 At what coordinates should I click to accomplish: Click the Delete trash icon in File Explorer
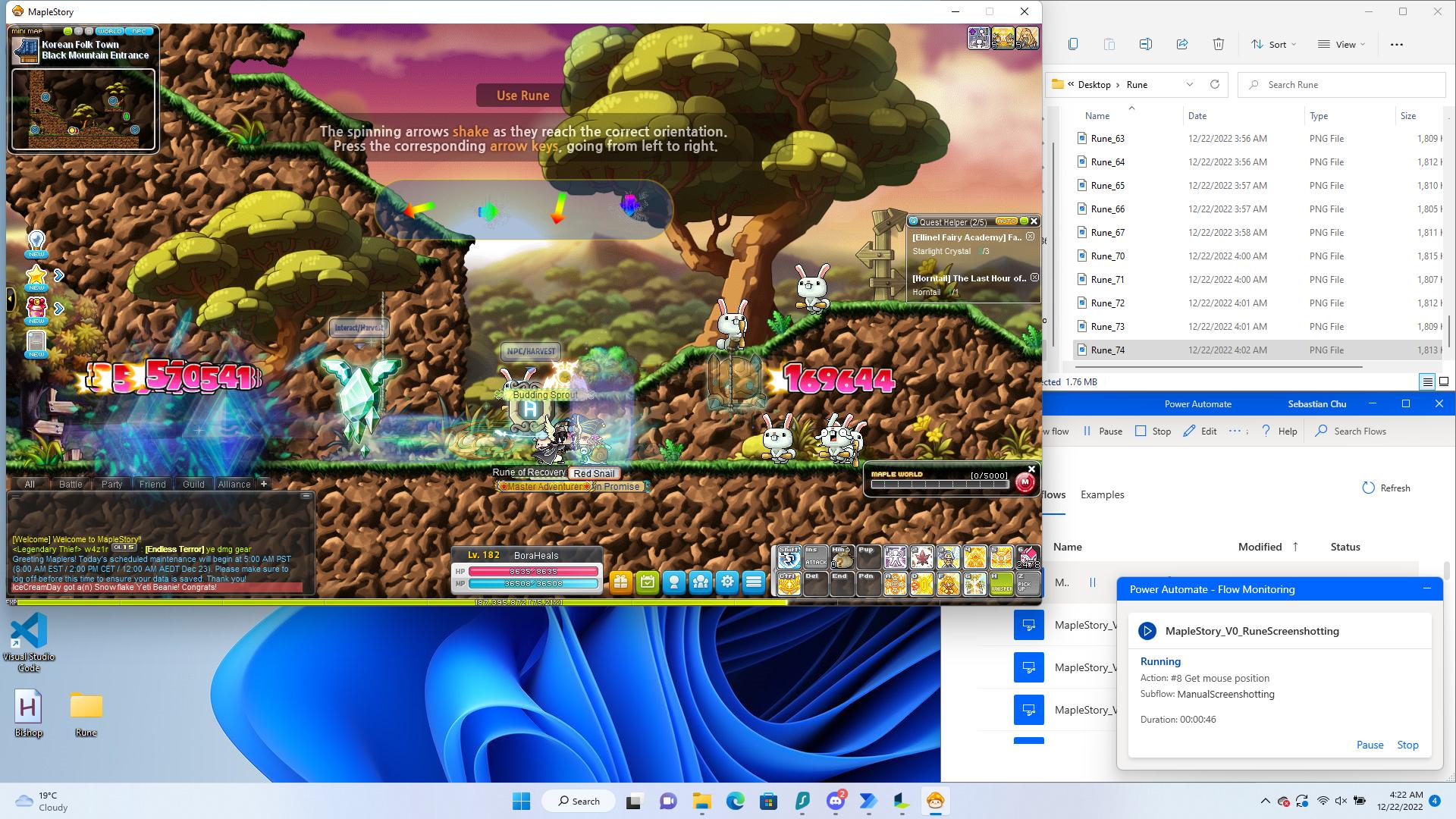click(x=1218, y=44)
